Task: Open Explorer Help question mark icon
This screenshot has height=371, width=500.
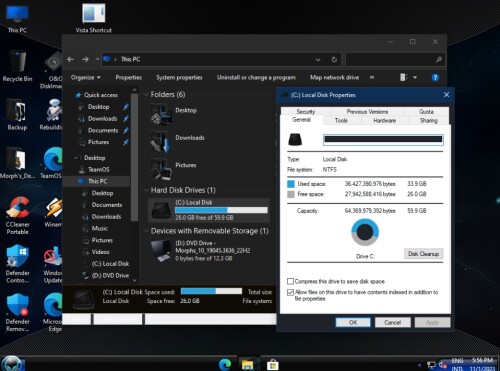Action: coord(435,78)
